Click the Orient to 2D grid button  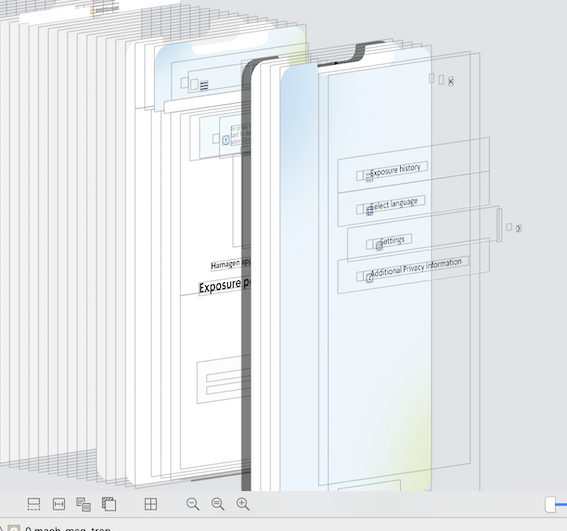tap(151, 504)
